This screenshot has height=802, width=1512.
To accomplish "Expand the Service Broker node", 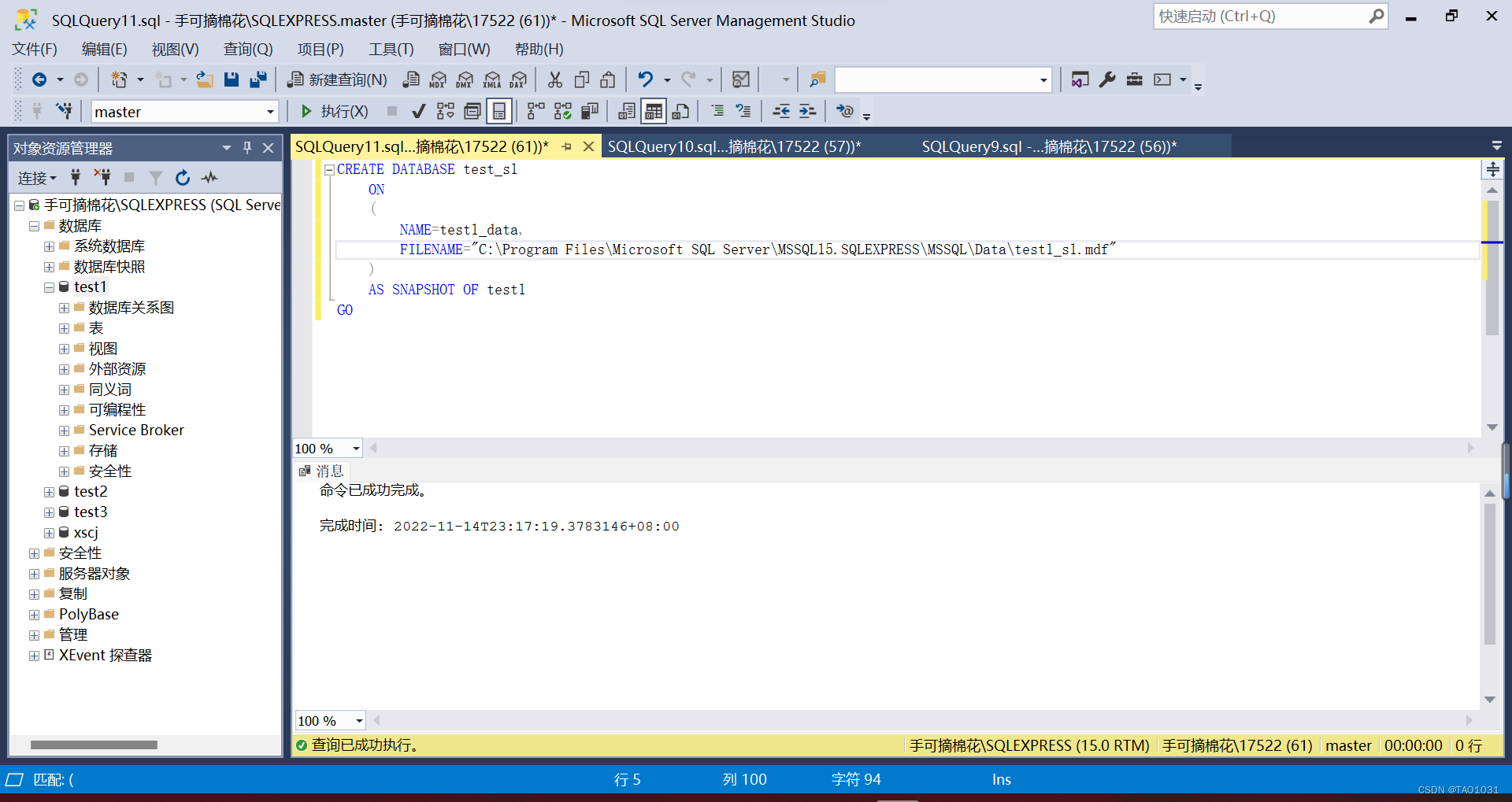I will tap(64, 431).
